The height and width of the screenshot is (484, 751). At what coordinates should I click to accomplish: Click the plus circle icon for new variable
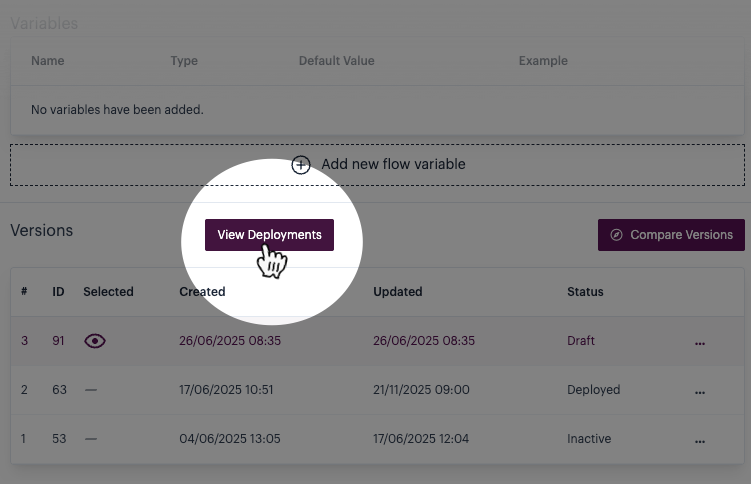pos(301,165)
